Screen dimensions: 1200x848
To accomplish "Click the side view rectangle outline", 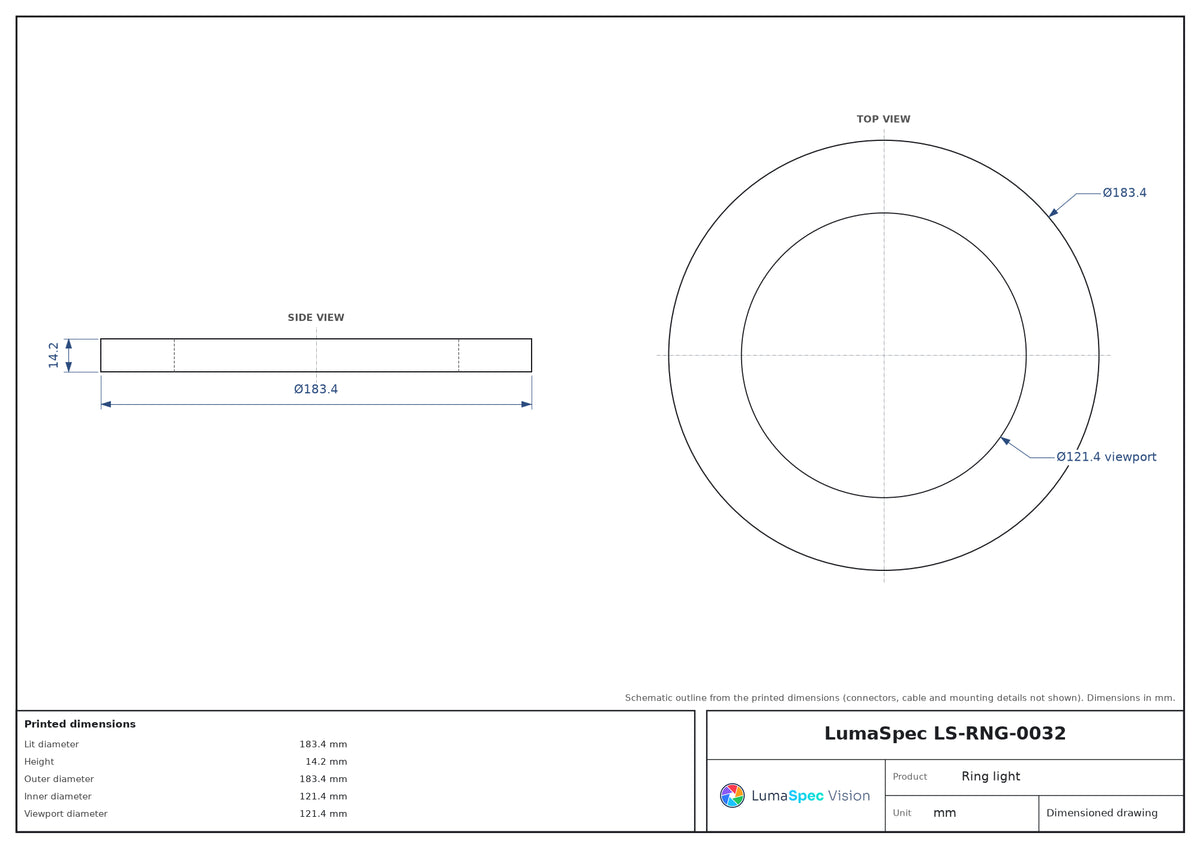I will [x=316, y=355].
